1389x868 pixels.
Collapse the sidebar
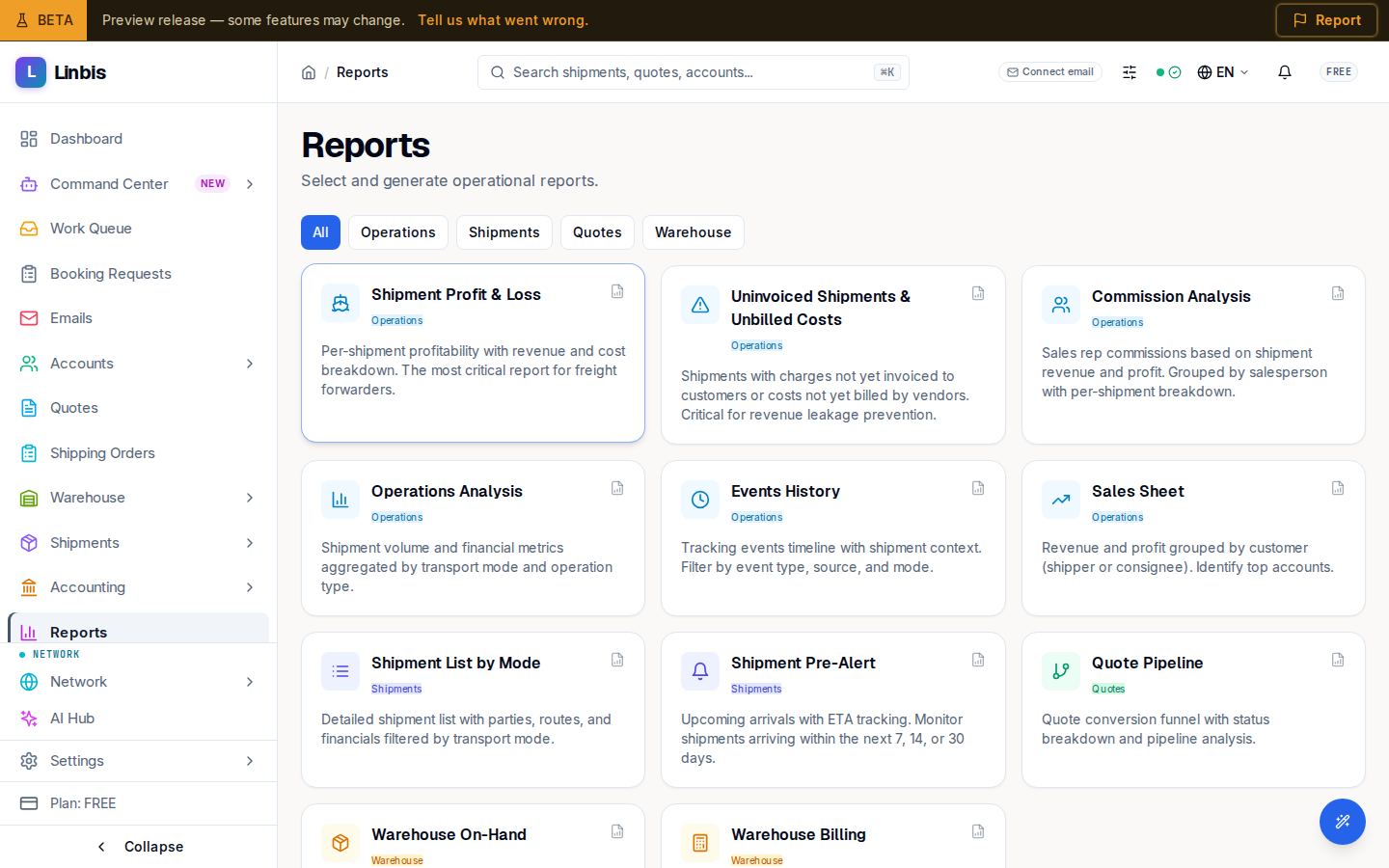[139, 847]
